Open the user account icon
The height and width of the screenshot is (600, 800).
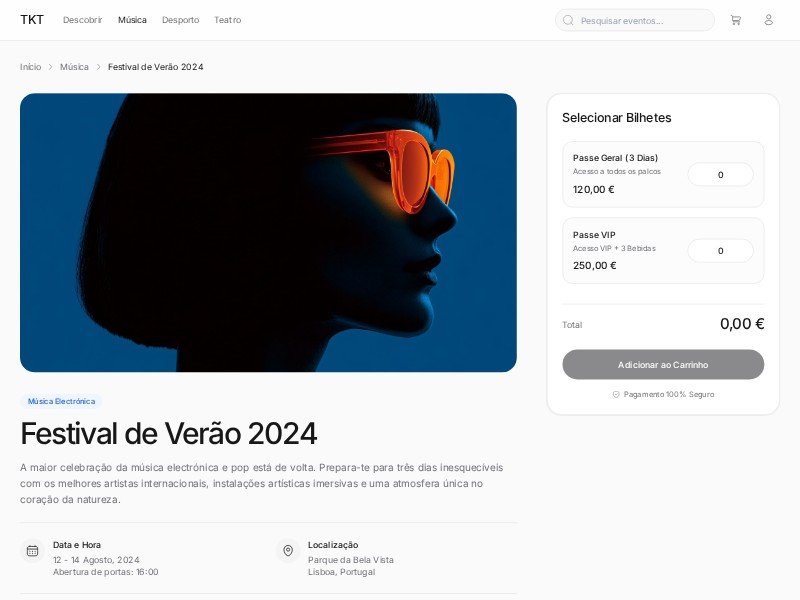click(x=768, y=20)
